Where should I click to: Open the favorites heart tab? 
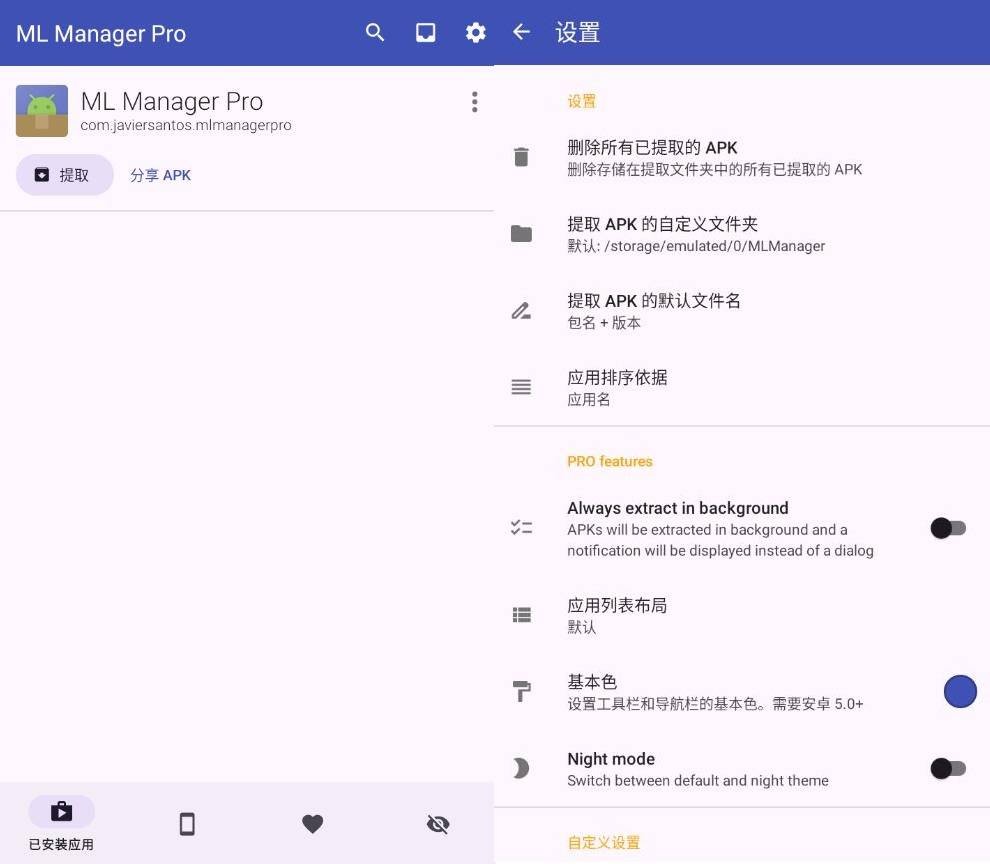[313, 823]
